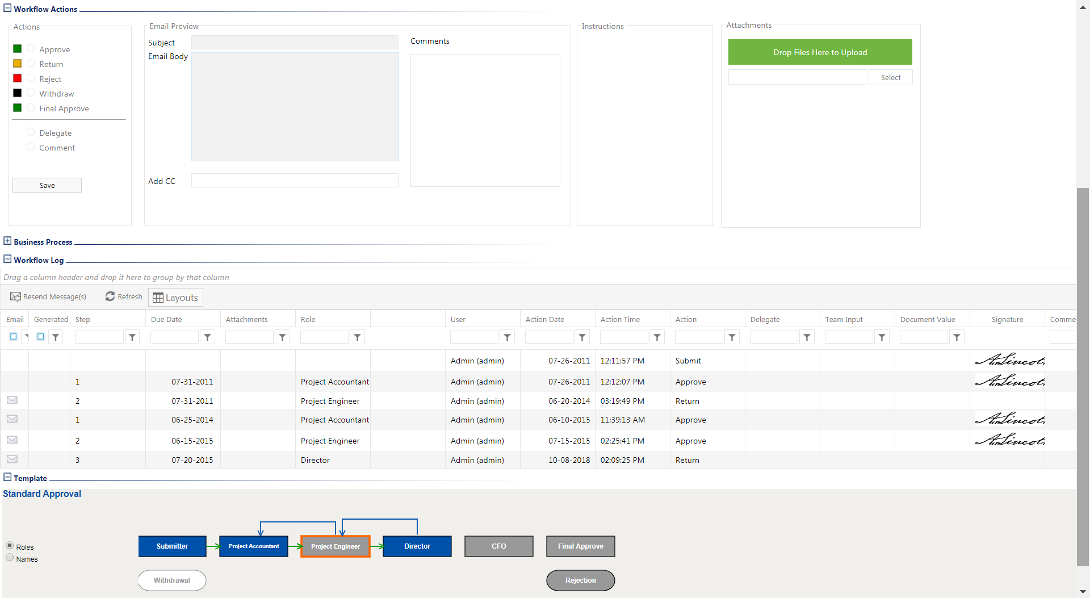
Task: Select the Names radio option in Template
Action: 10,558
